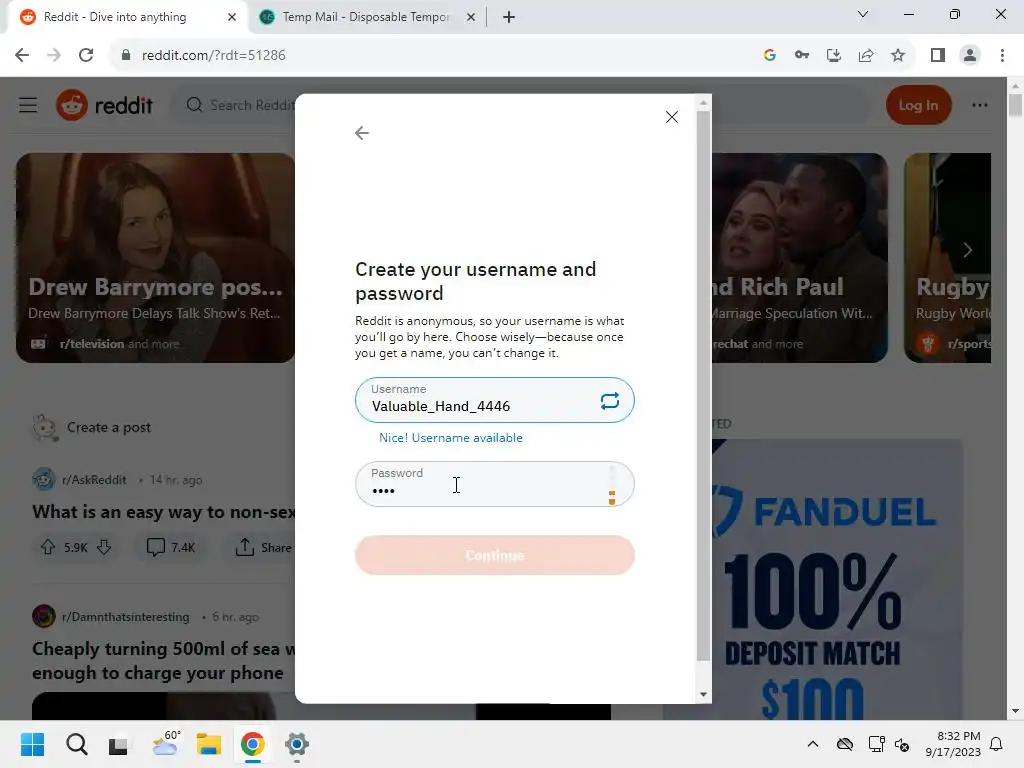Click the page's main vertical scrollbar
This screenshot has width=1024, height=768.
[x=1015, y=105]
